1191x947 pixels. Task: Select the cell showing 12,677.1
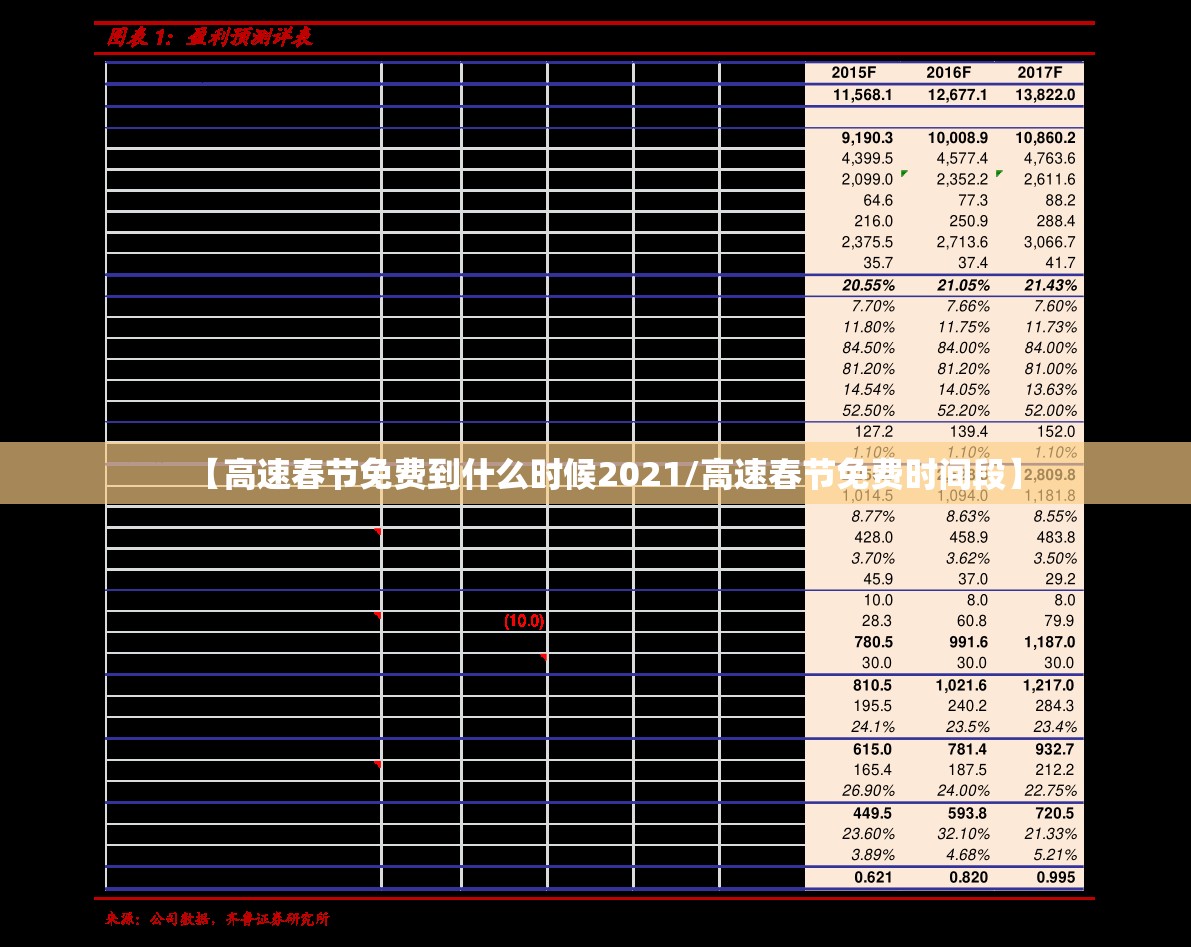[x=957, y=95]
